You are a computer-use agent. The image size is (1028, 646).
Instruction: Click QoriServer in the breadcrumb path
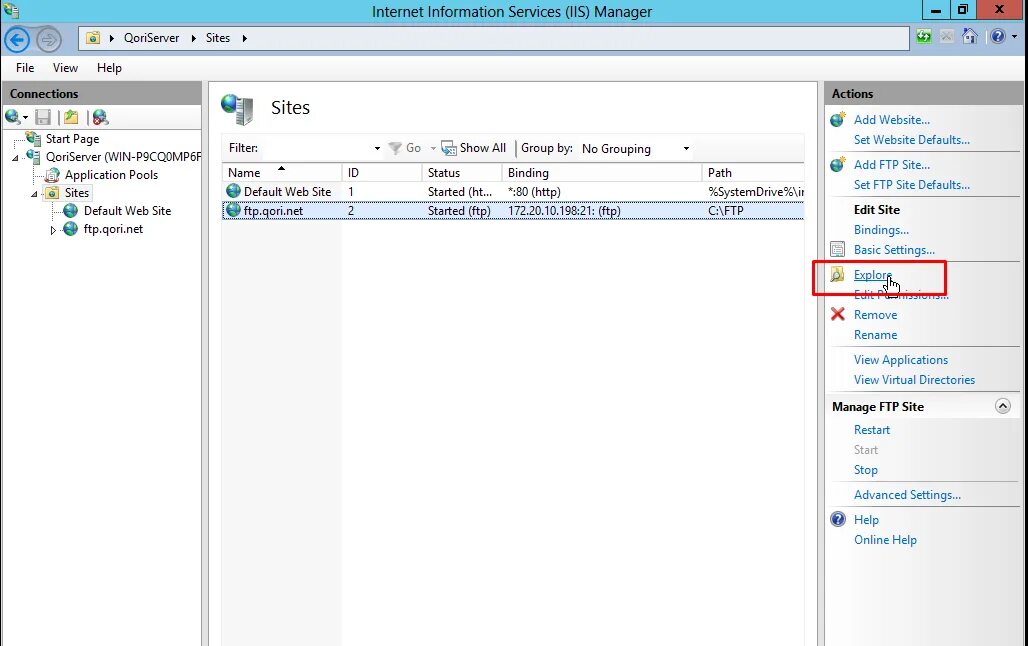[151, 38]
